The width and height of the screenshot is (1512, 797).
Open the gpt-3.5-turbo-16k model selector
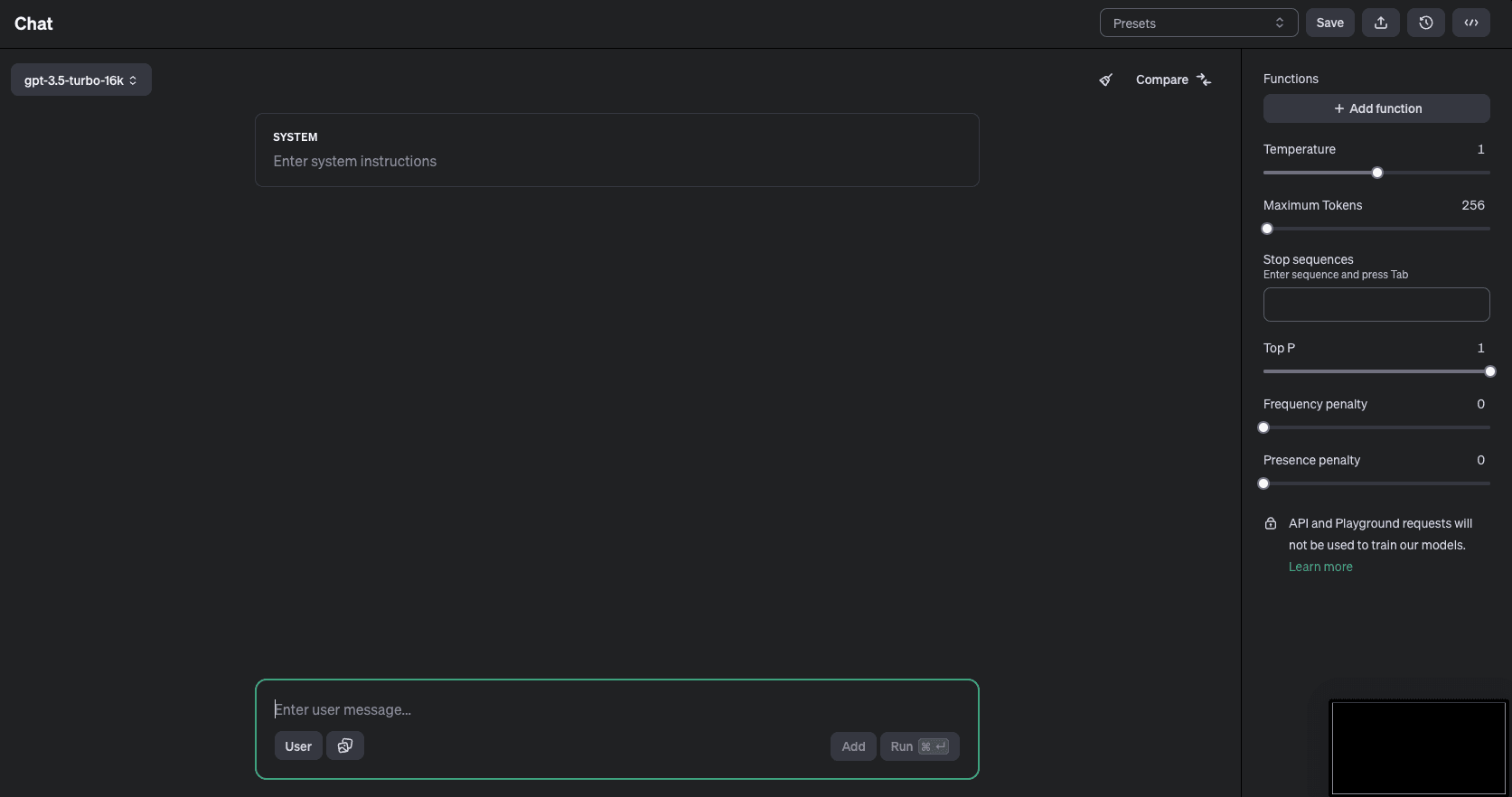81,80
